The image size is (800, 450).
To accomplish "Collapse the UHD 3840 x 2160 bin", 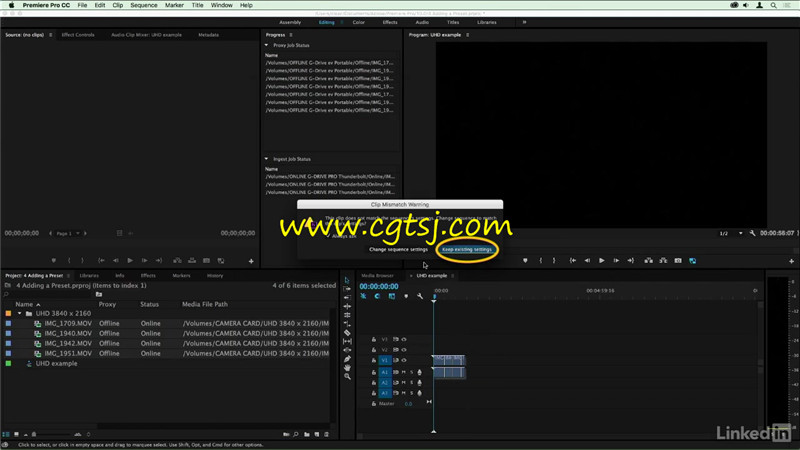I will click(x=20, y=313).
